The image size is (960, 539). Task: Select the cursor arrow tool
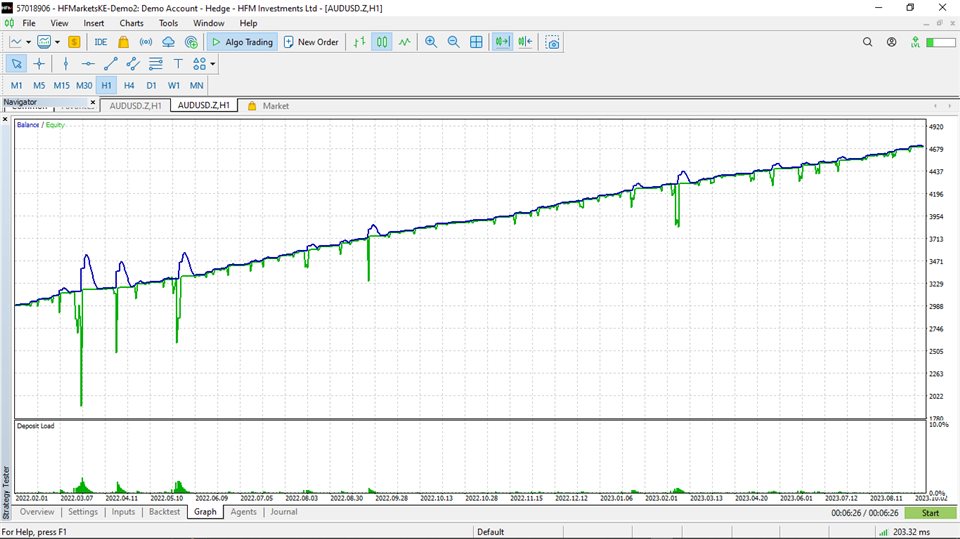17,64
